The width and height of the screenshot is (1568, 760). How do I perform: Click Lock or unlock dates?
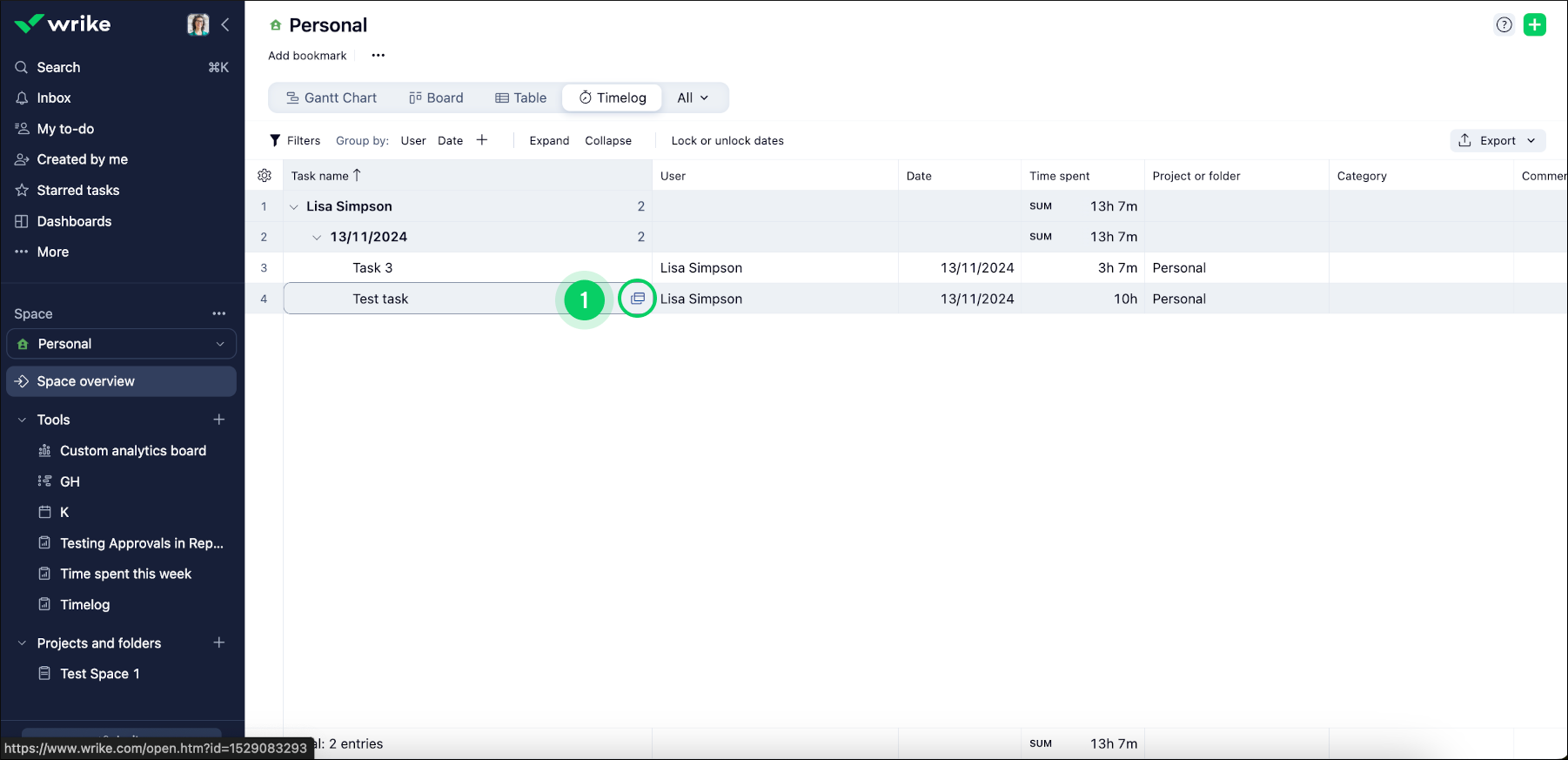pos(727,140)
